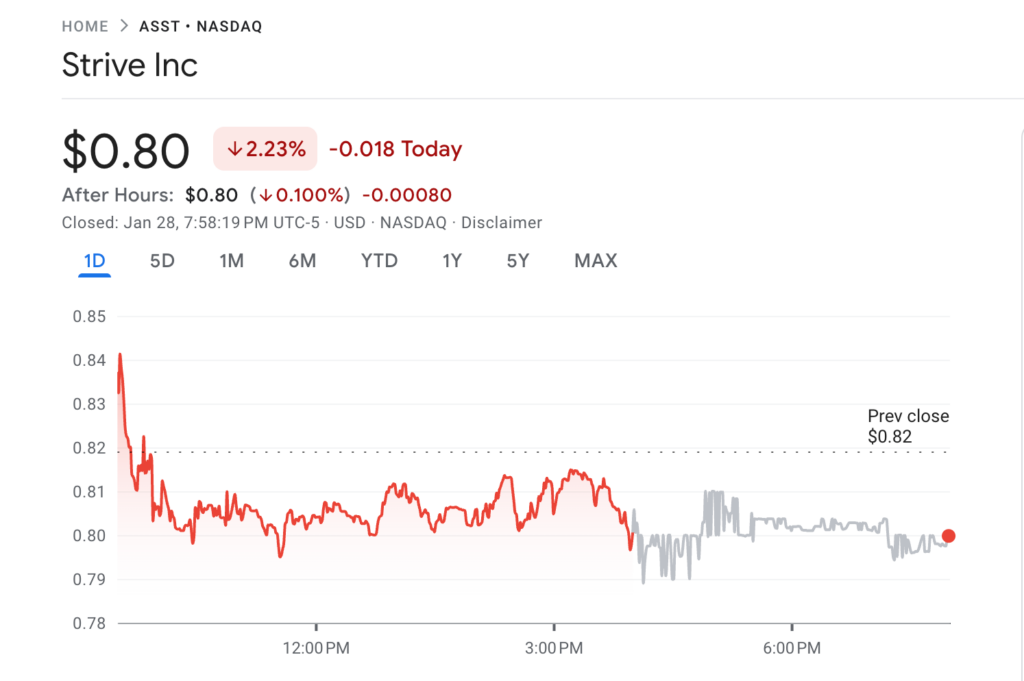Switch to the 6M time range
Viewport: 1024px width, 681px height.
302,261
